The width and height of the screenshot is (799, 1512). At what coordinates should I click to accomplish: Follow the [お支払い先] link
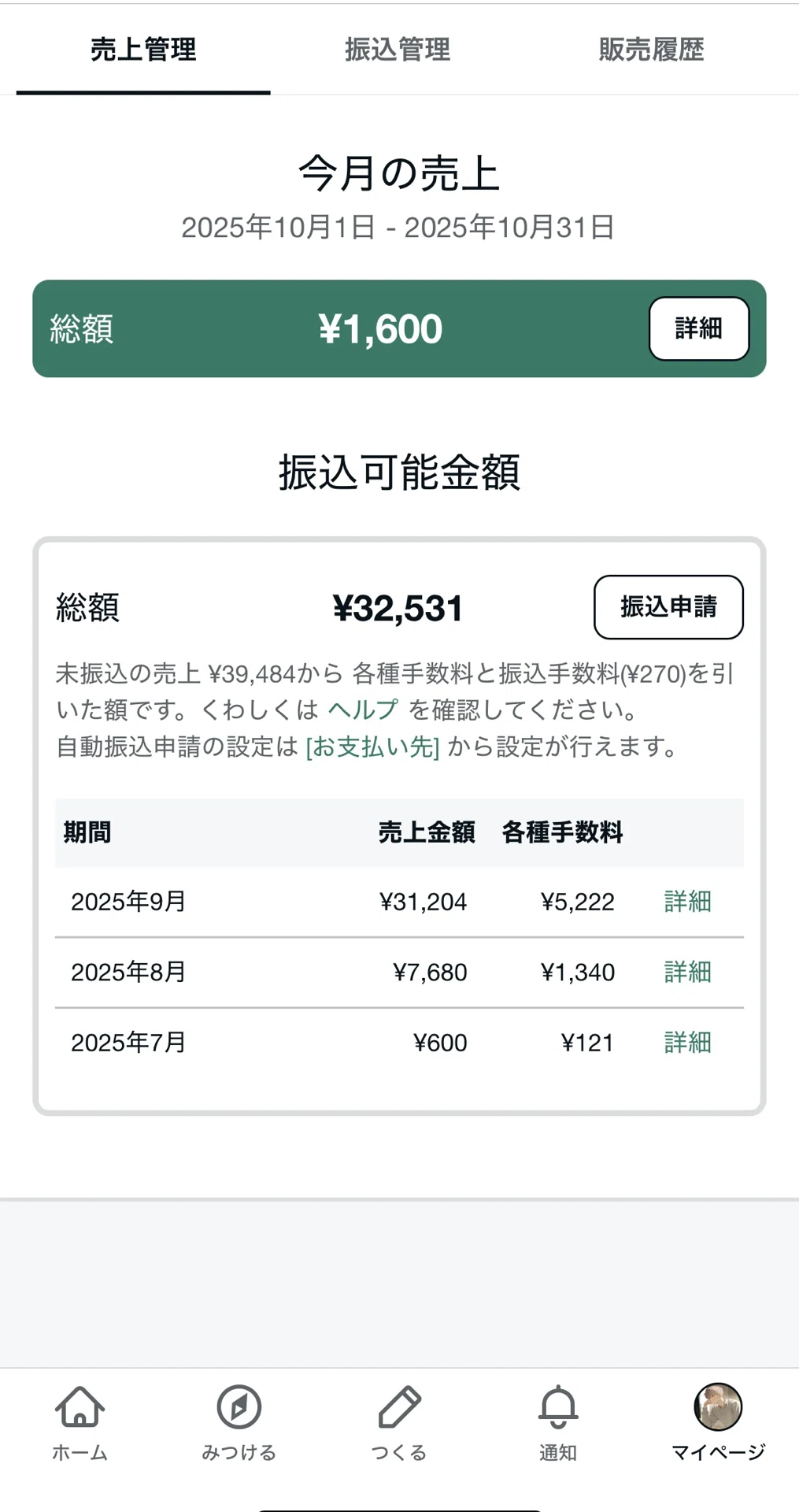coord(372,747)
